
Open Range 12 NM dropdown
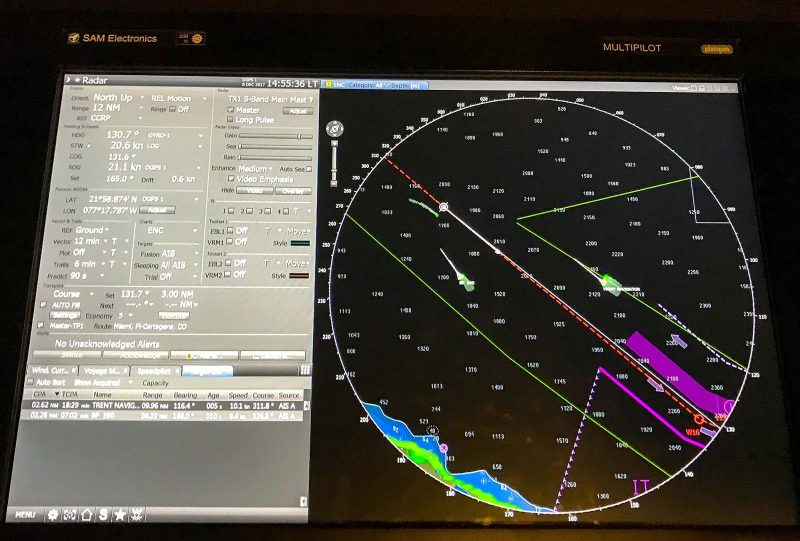[117, 108]
